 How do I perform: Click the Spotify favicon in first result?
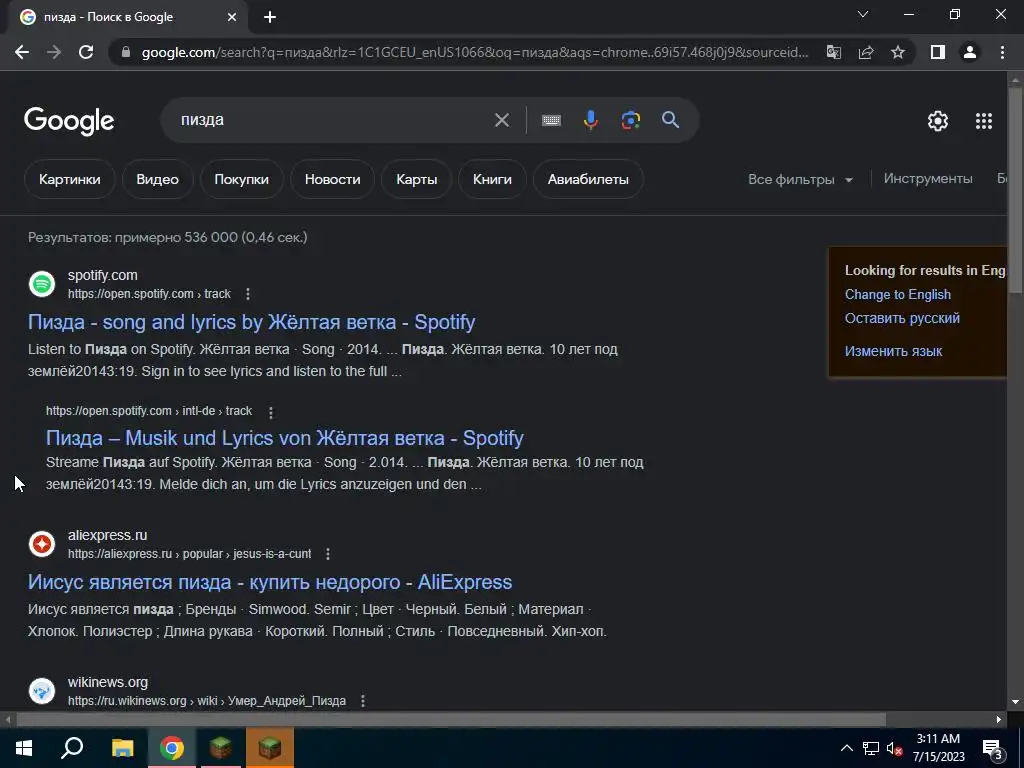pos(42,284)
